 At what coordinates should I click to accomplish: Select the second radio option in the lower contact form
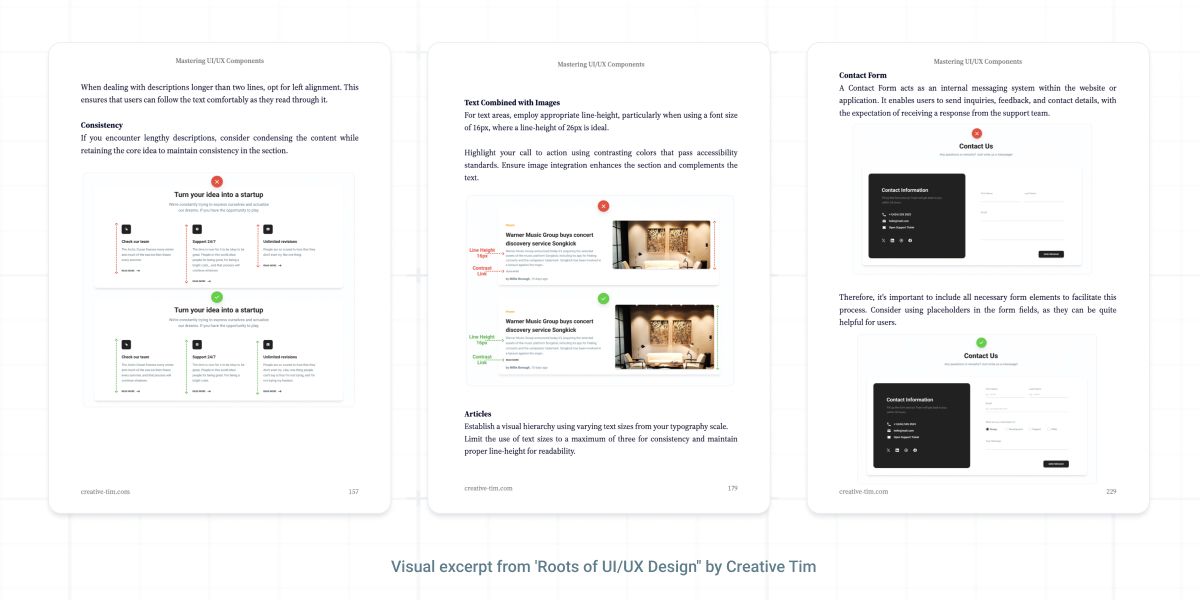(x=1008, y=429)
